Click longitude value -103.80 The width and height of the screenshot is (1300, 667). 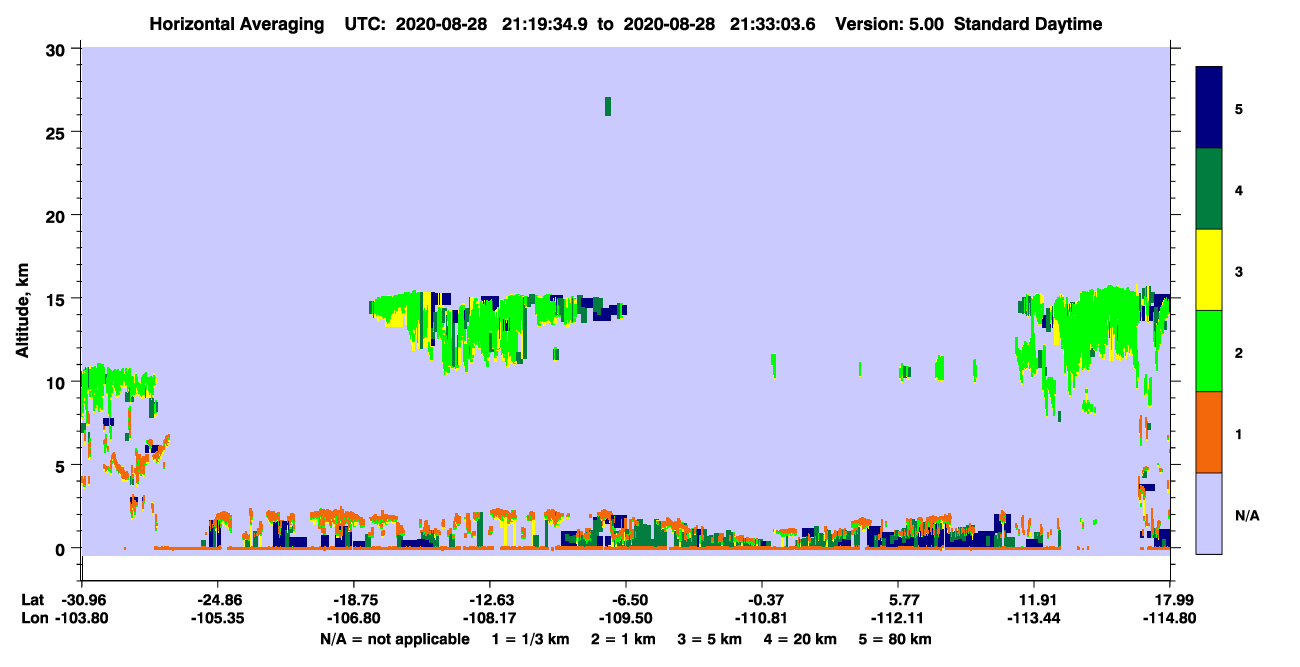coord(82,618)
